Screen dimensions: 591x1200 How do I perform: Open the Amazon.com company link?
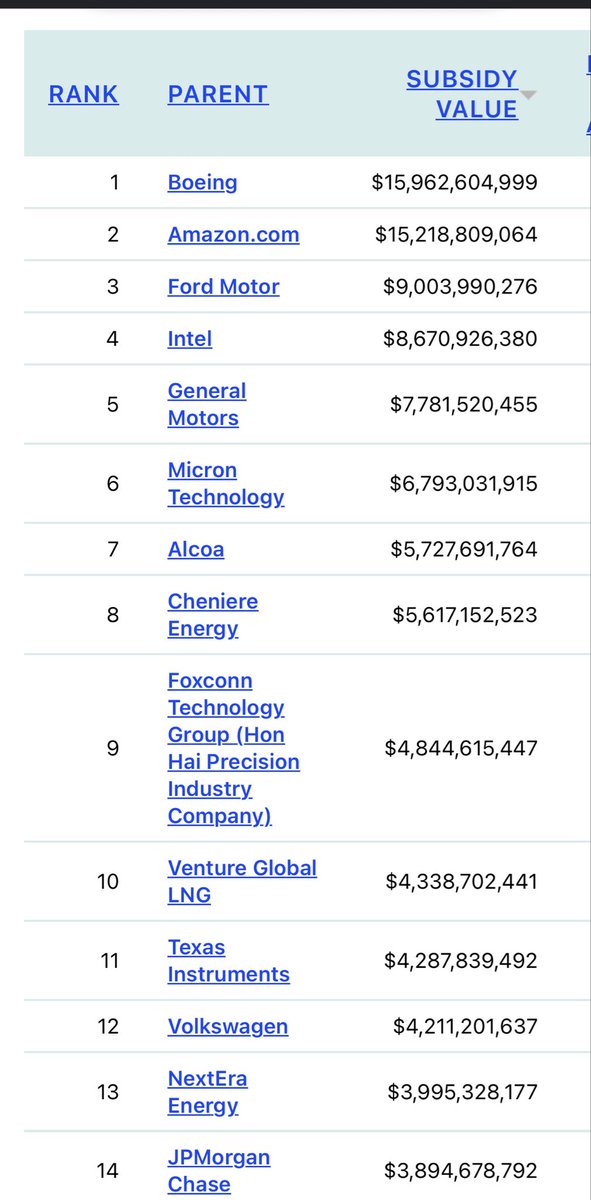(233, 235)
